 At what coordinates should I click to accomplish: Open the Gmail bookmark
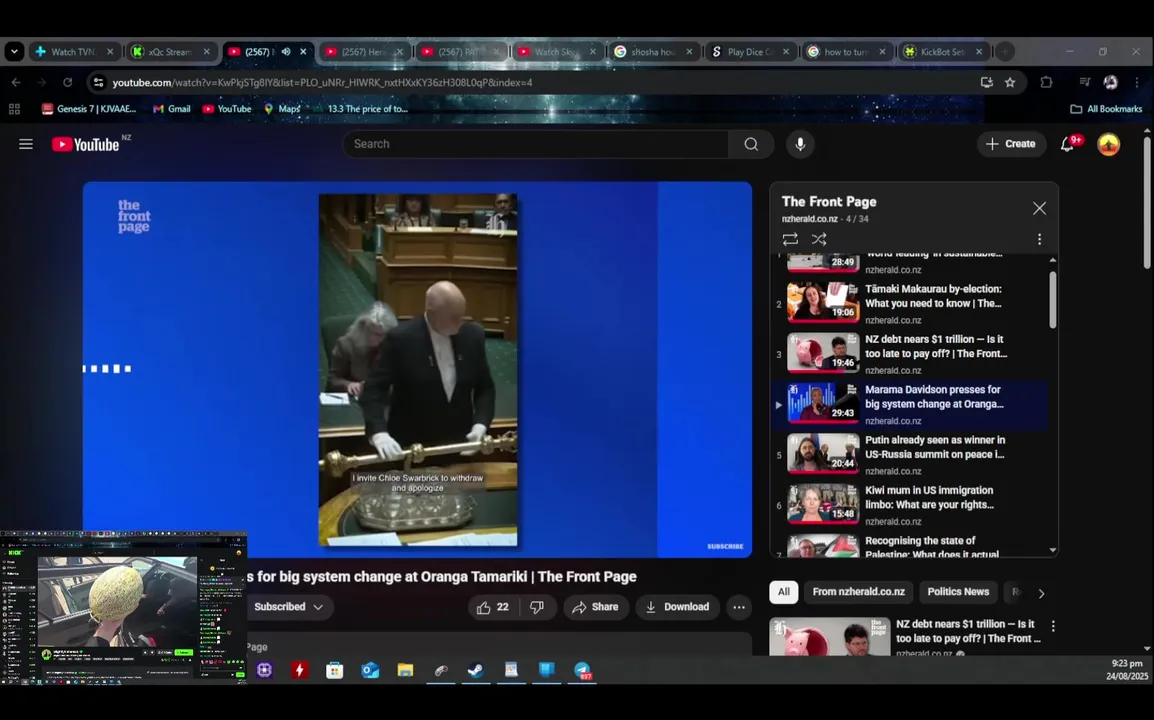pyautogui.click(x=171, y=109)
